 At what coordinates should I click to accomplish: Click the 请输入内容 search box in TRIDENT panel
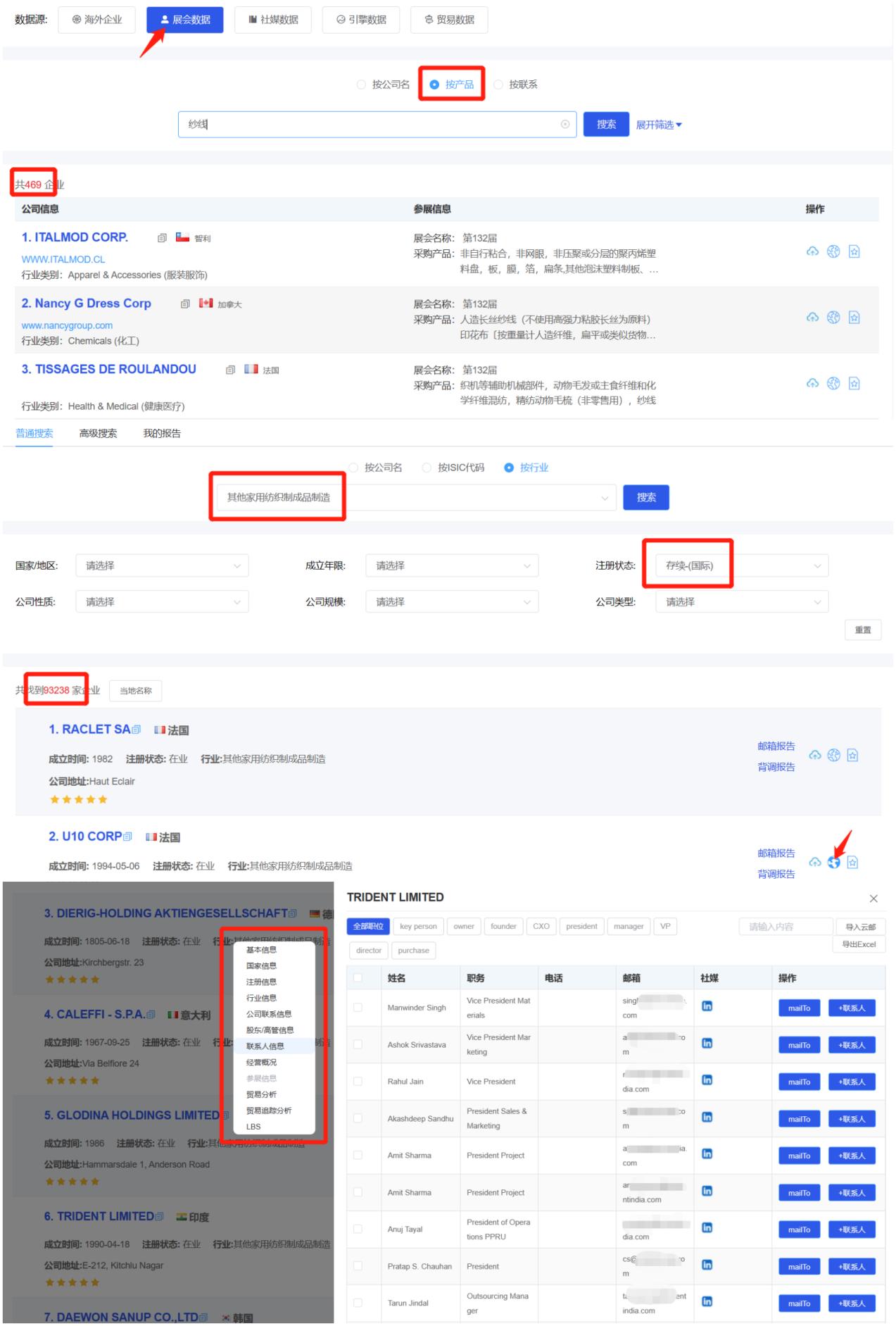[785, 927]
